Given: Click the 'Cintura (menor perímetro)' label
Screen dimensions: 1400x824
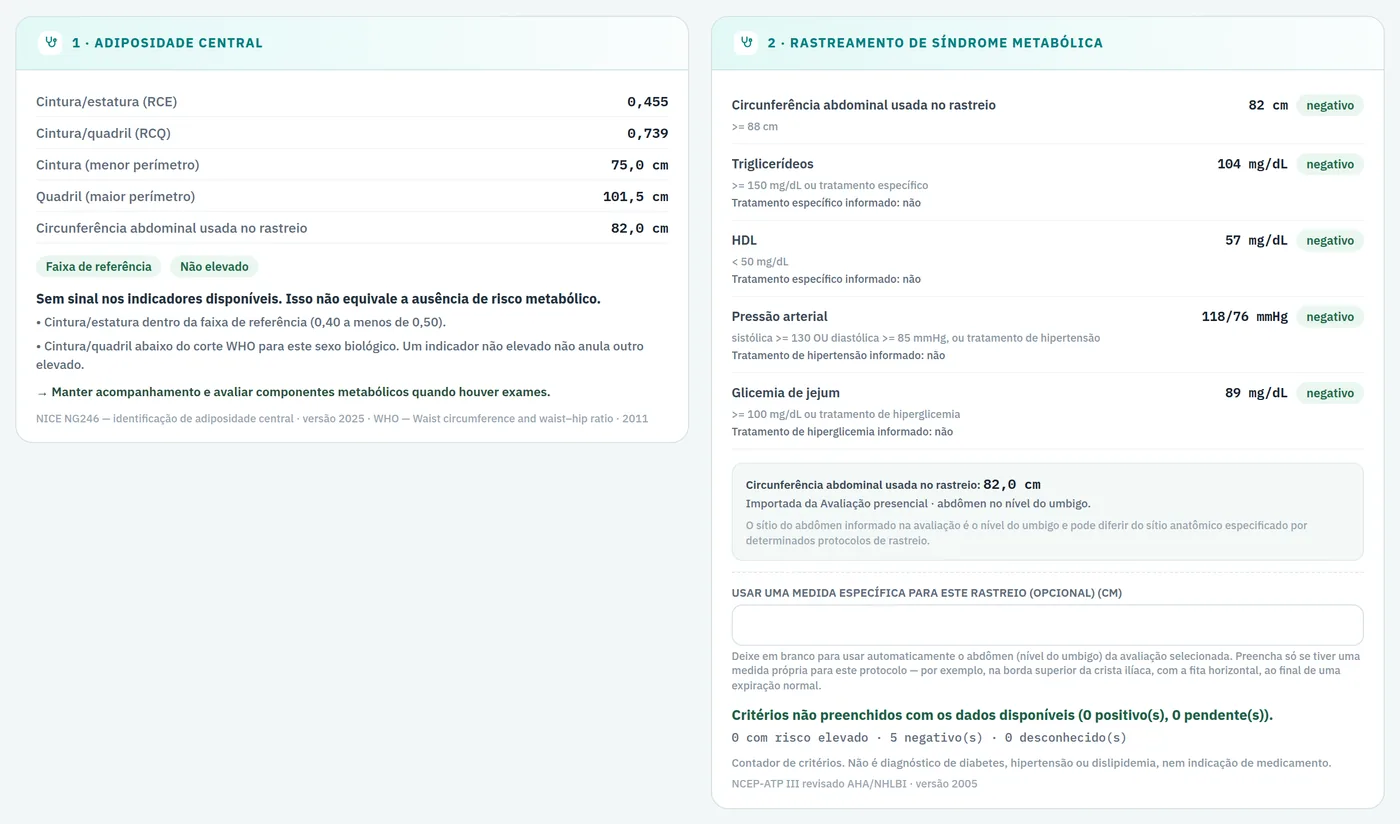Looking at the screenshot, I should click(118, 165).
